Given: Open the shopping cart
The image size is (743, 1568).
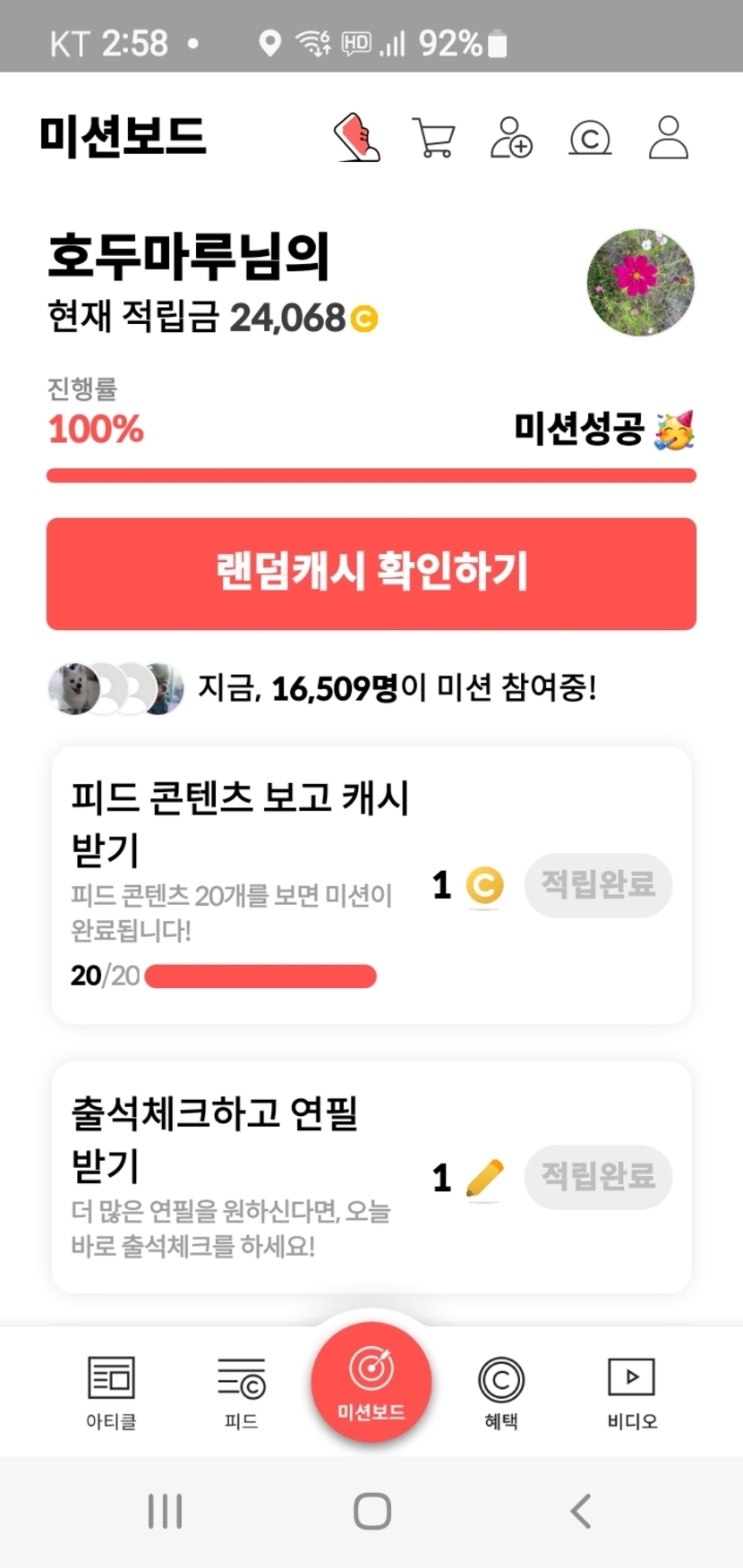Looking at the screenshot, I should [434, 138].
